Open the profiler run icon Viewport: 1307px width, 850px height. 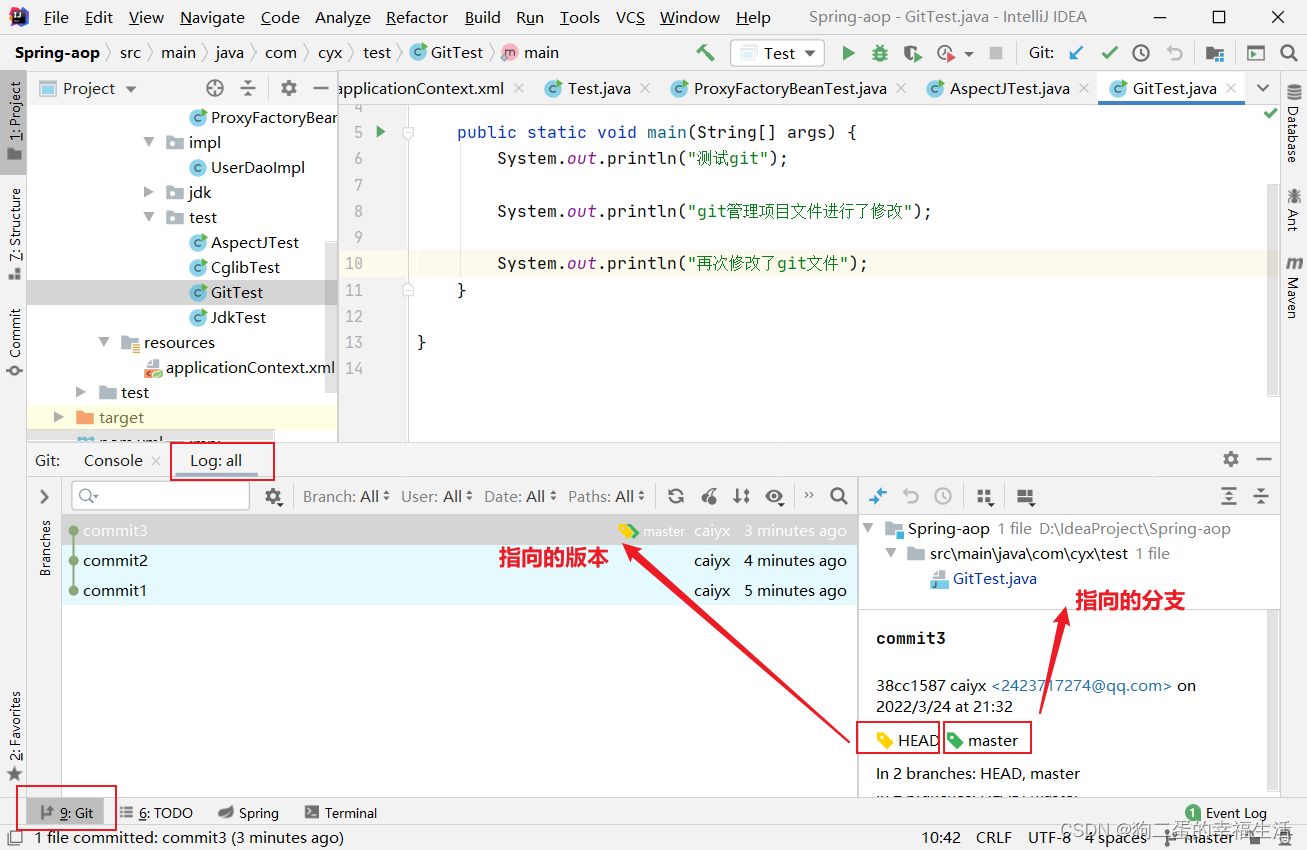tap(946, 53)
